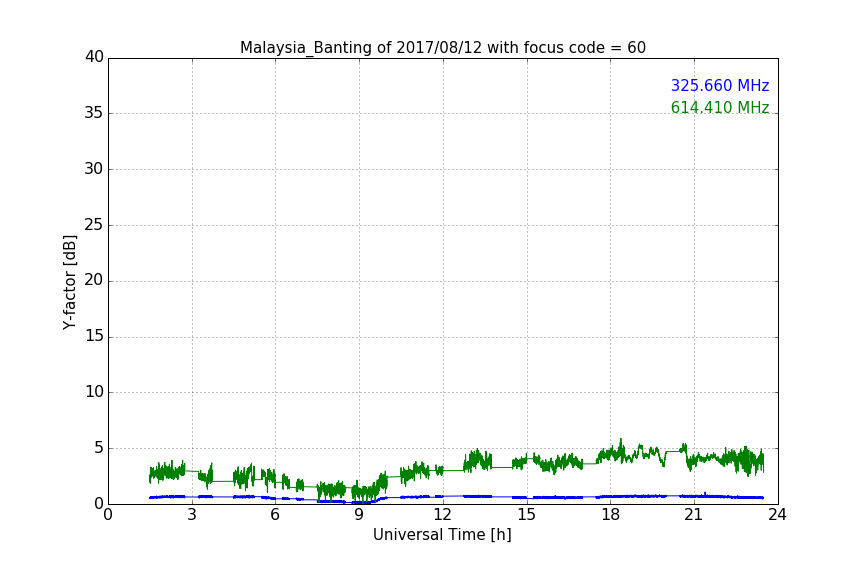
Task: Click the x-axis tick label '9'
Action: [359, 515]
